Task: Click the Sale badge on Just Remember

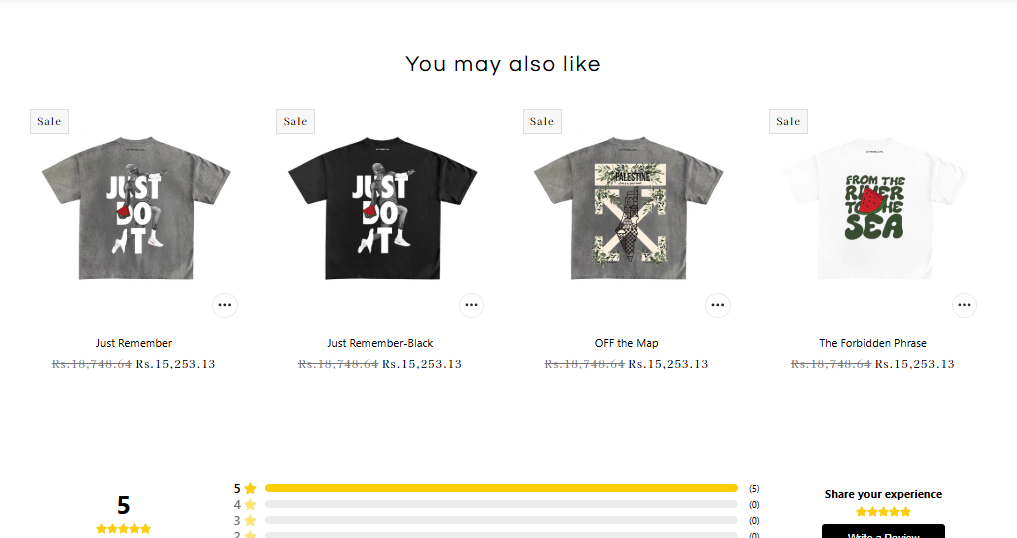Action: [49, 121]
